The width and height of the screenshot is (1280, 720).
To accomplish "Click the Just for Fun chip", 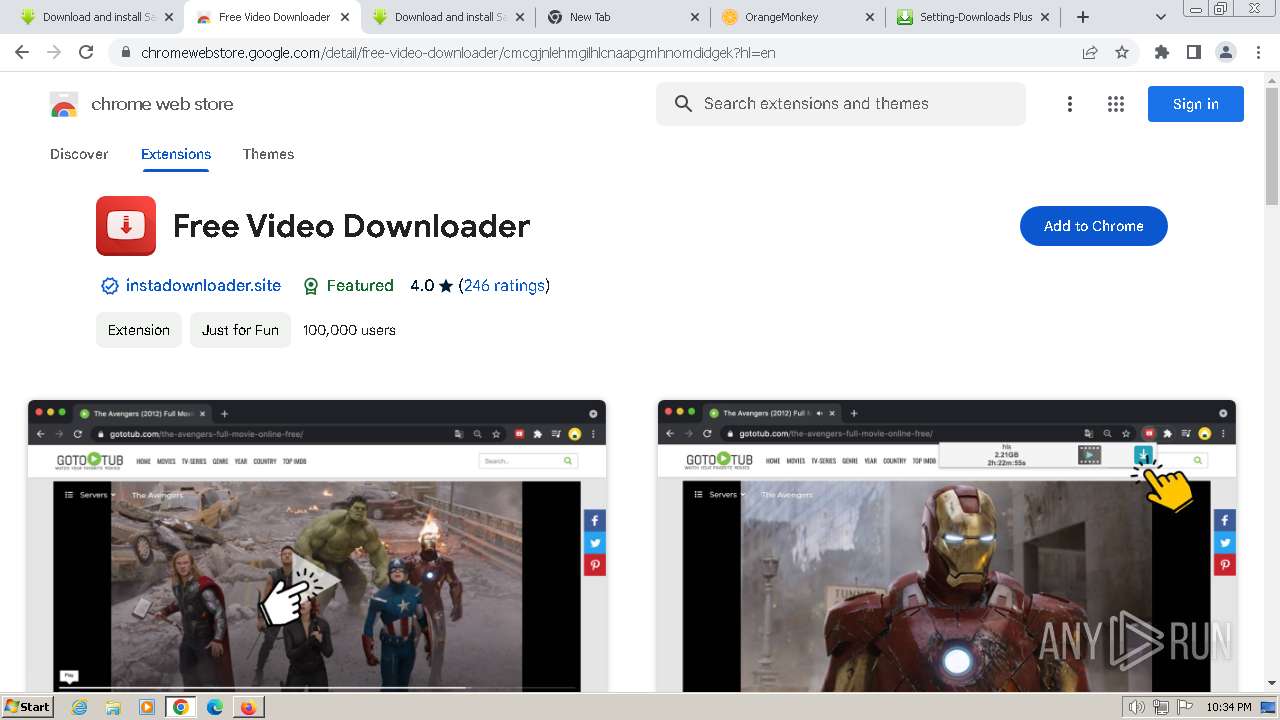I will 240,330.
